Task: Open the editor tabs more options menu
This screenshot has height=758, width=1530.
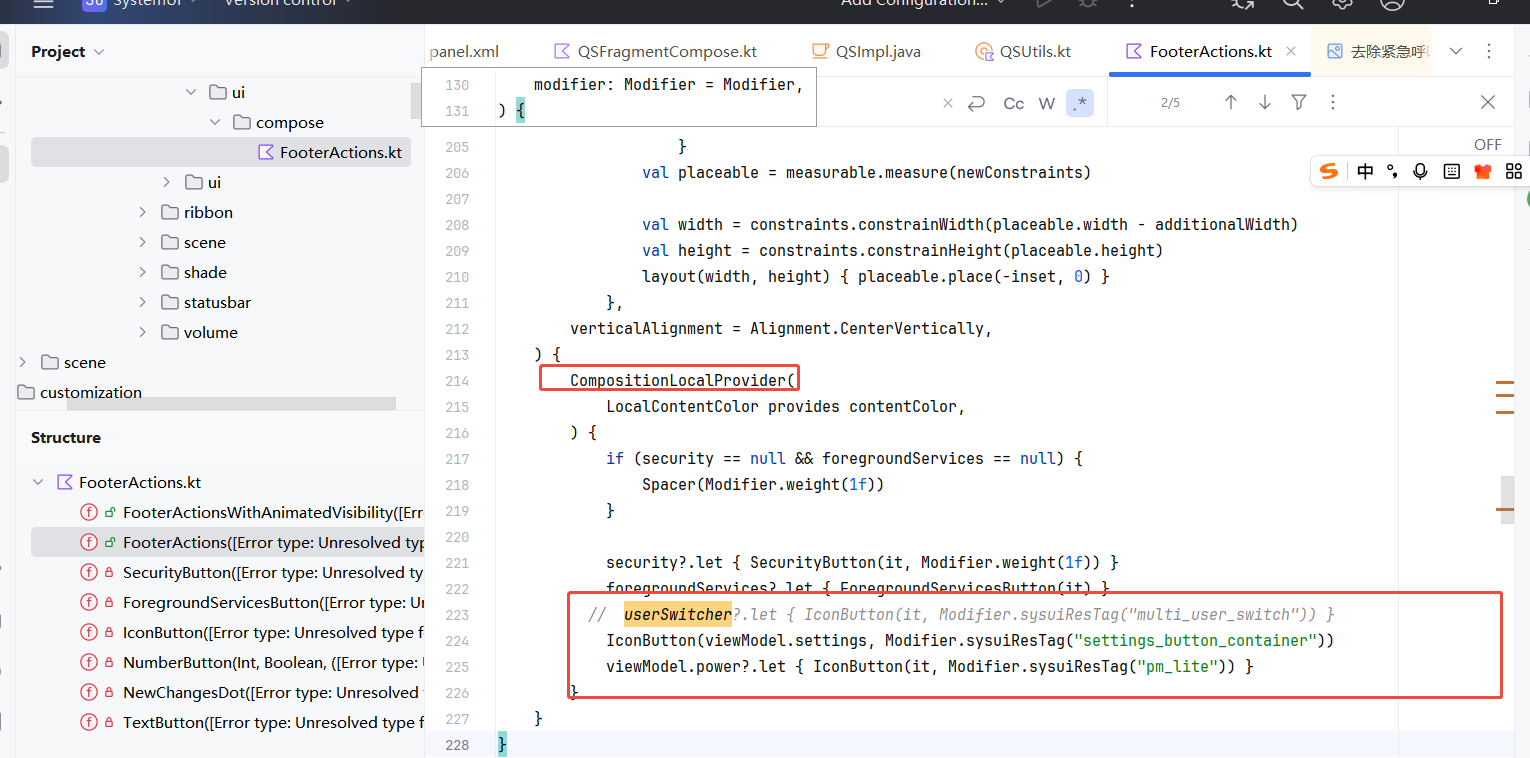Action: (x=1489, y=51)
